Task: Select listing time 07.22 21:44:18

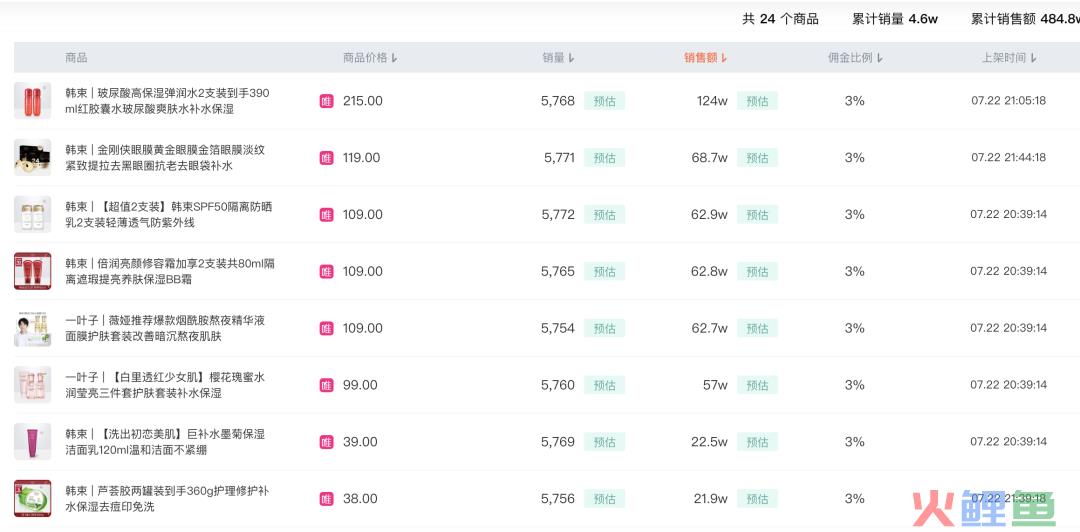Action: (1008, 158)
